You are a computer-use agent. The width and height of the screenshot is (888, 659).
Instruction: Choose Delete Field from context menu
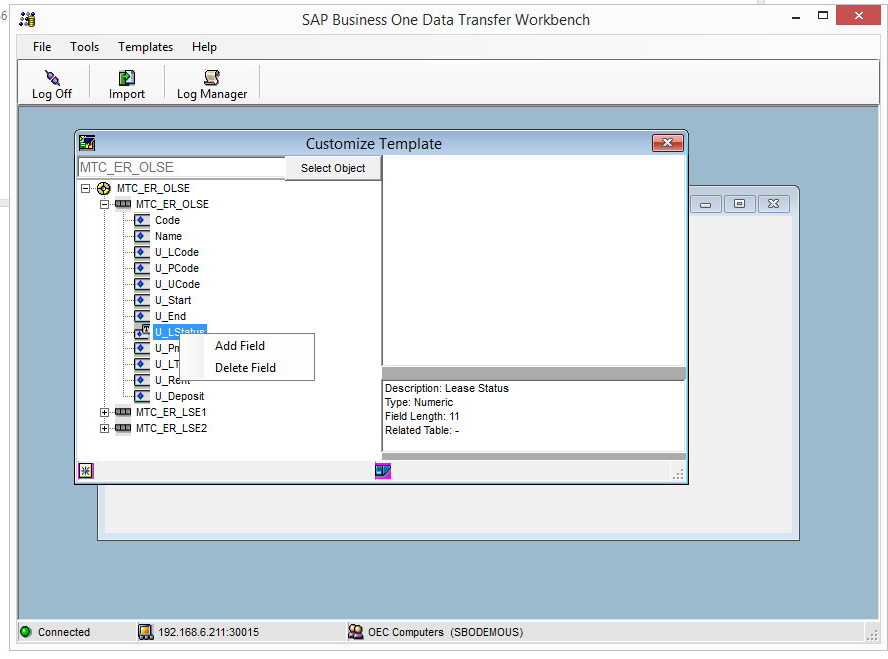[x=247, y=367]
